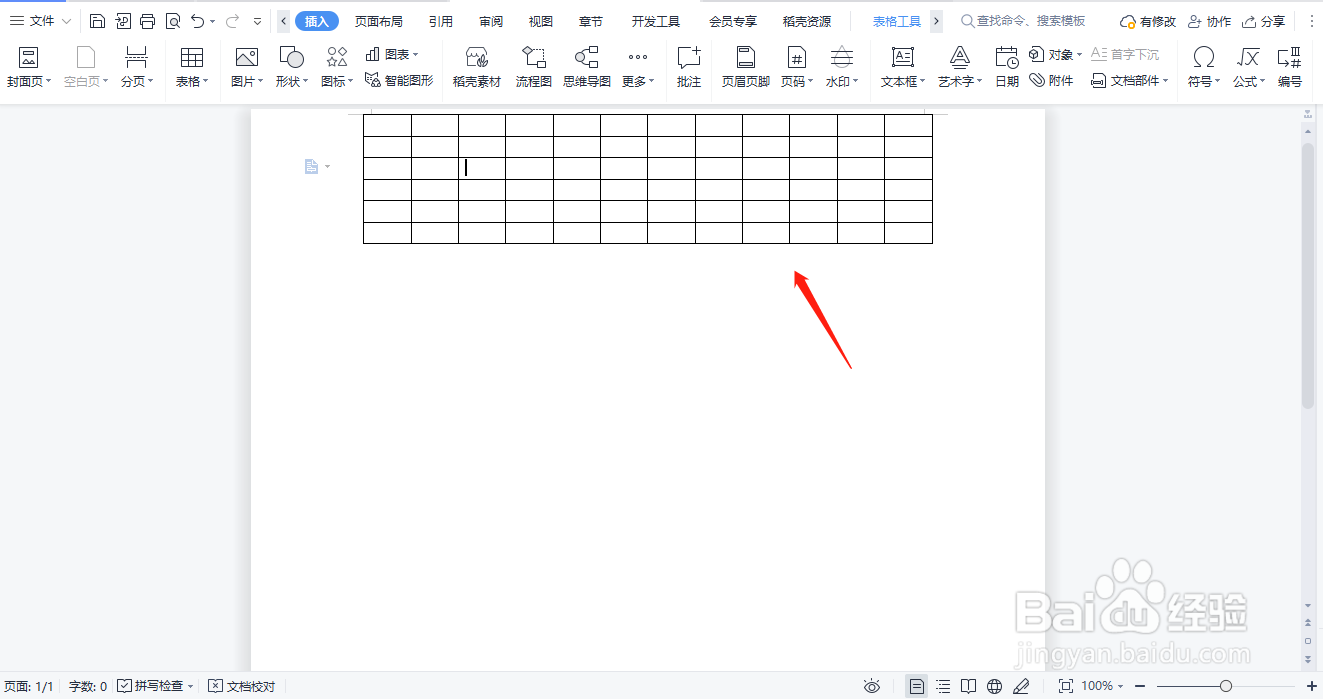Click the Collaborate (协作) button
Image resolution: width=1323 pixels, height=699 pixels.
click(1209, 21)
